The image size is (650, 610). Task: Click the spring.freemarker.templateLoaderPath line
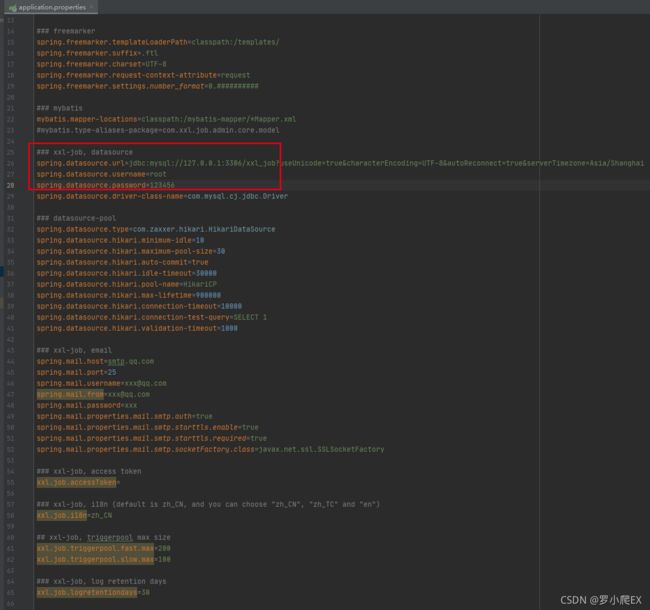(158, 42)
